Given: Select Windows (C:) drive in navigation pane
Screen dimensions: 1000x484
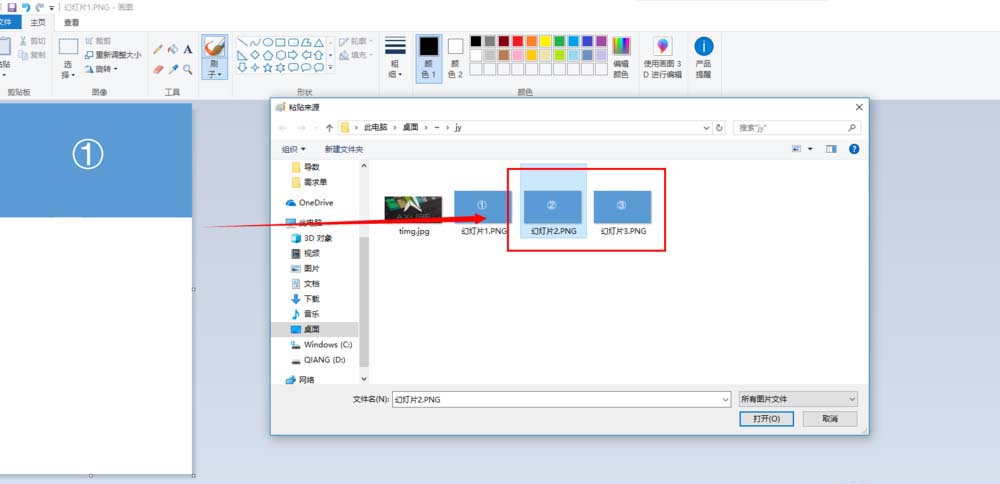Looking at the screenshot, I should (x=321, y=344).
